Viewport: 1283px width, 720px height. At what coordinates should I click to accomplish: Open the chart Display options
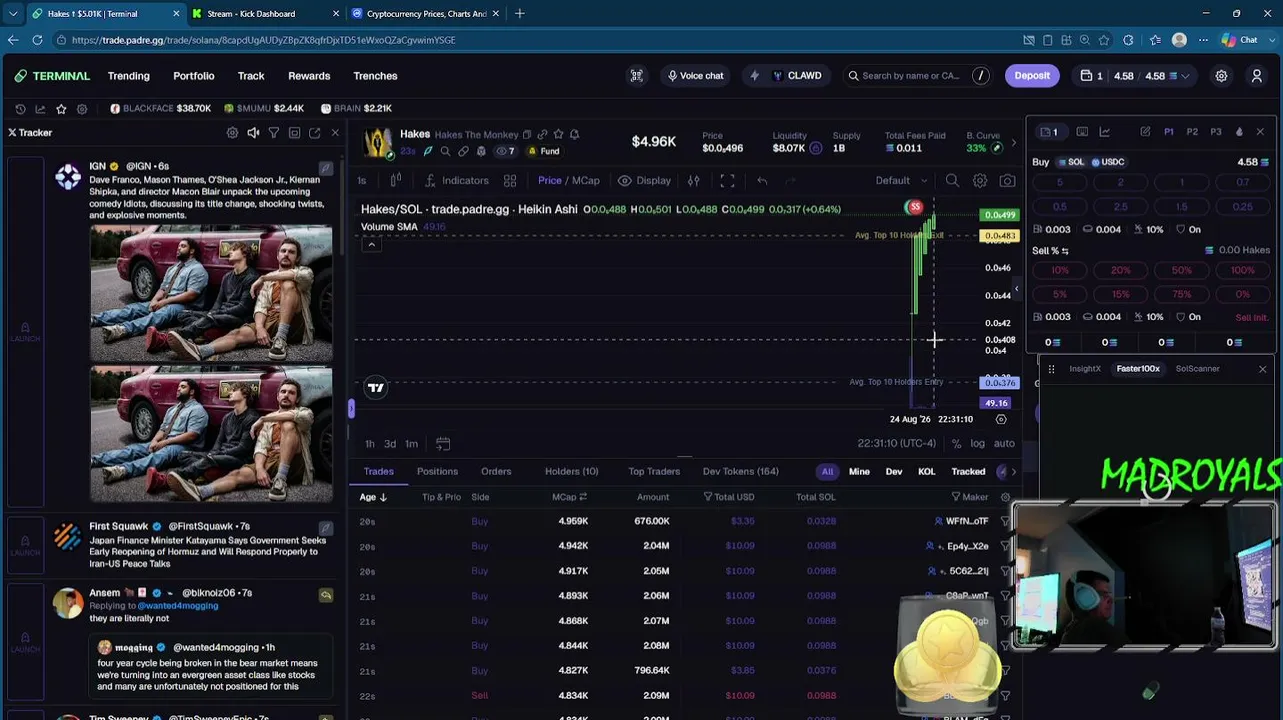point(644,181)
